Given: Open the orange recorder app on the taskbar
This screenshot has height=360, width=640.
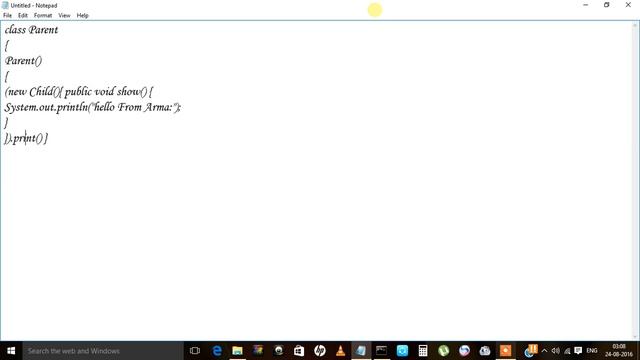Looking at the screenshot, I should (x=505, y=351).
